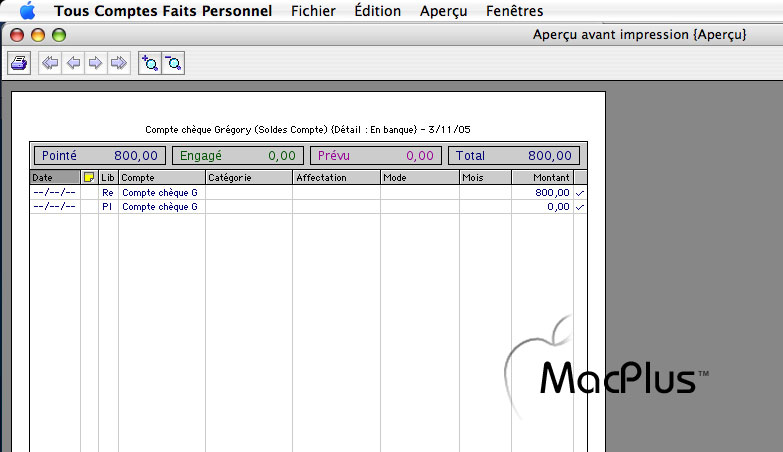The height and width of the screenshot is (452, 783).
Task: Click the 0,00 amount in the Montant column
Action: pos(558,207)
